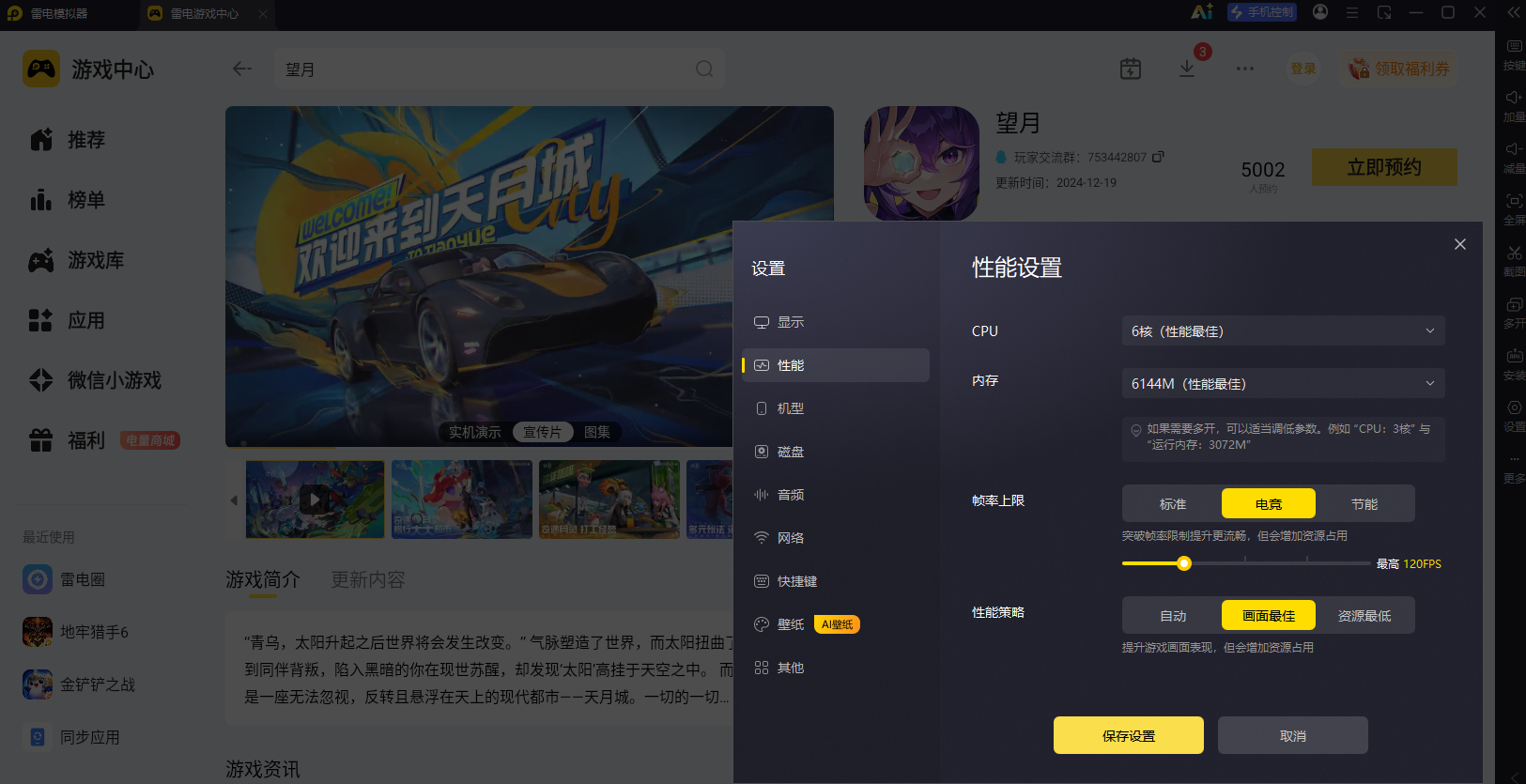Click the 保存设置 button
Viewport: 1526px width, 784px height.
pyautogui.click(x=1129, y=735)
